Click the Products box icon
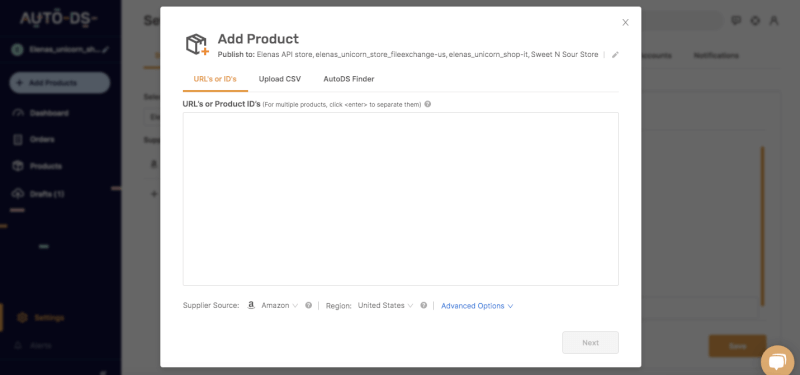The image size is (800, 375). click(x=18, y=166)
